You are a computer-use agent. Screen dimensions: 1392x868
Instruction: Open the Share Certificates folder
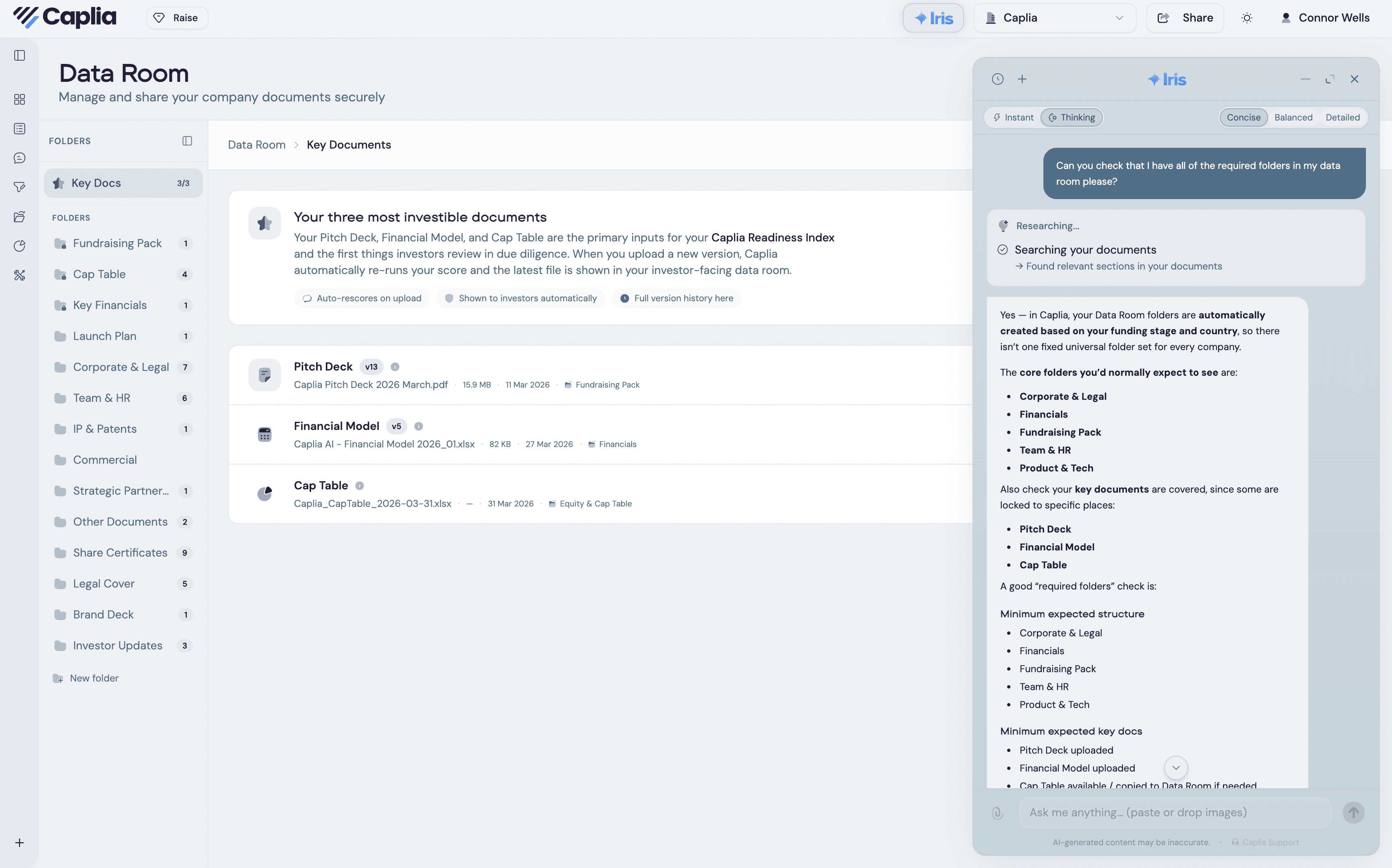123,553
